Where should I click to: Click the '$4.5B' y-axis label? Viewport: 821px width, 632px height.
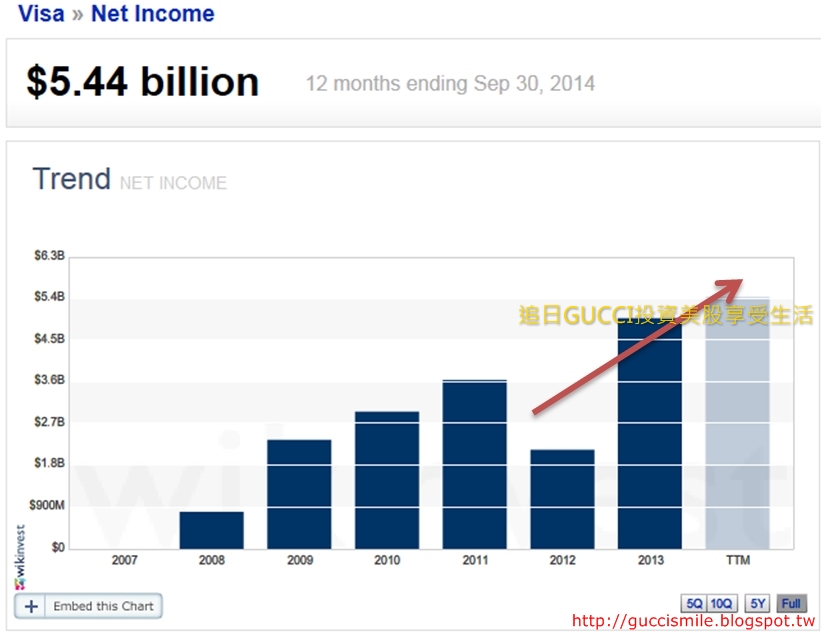pyautogui.click(x=50, y=339)
